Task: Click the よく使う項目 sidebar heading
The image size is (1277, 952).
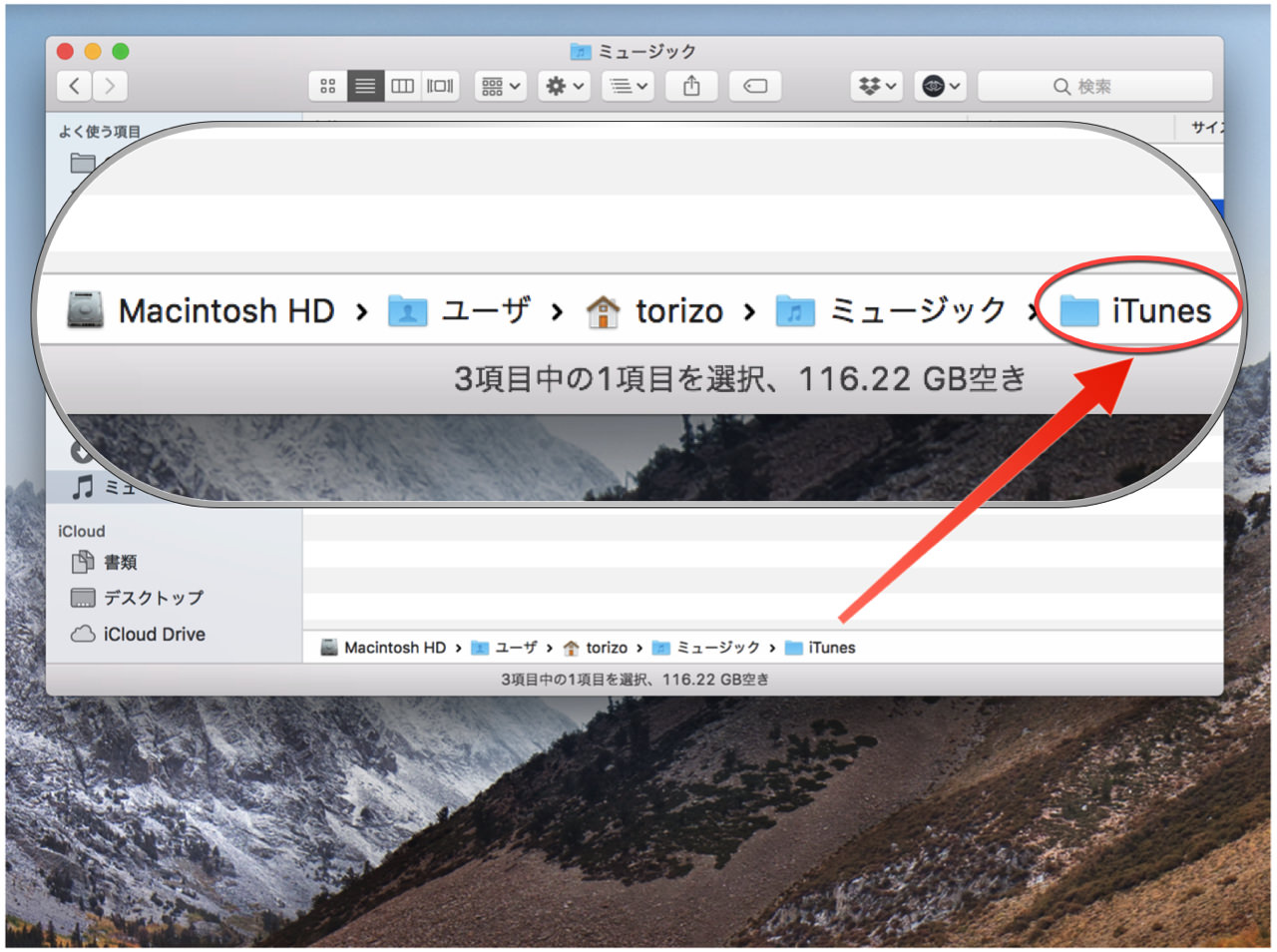Action: tap(100, 131)
